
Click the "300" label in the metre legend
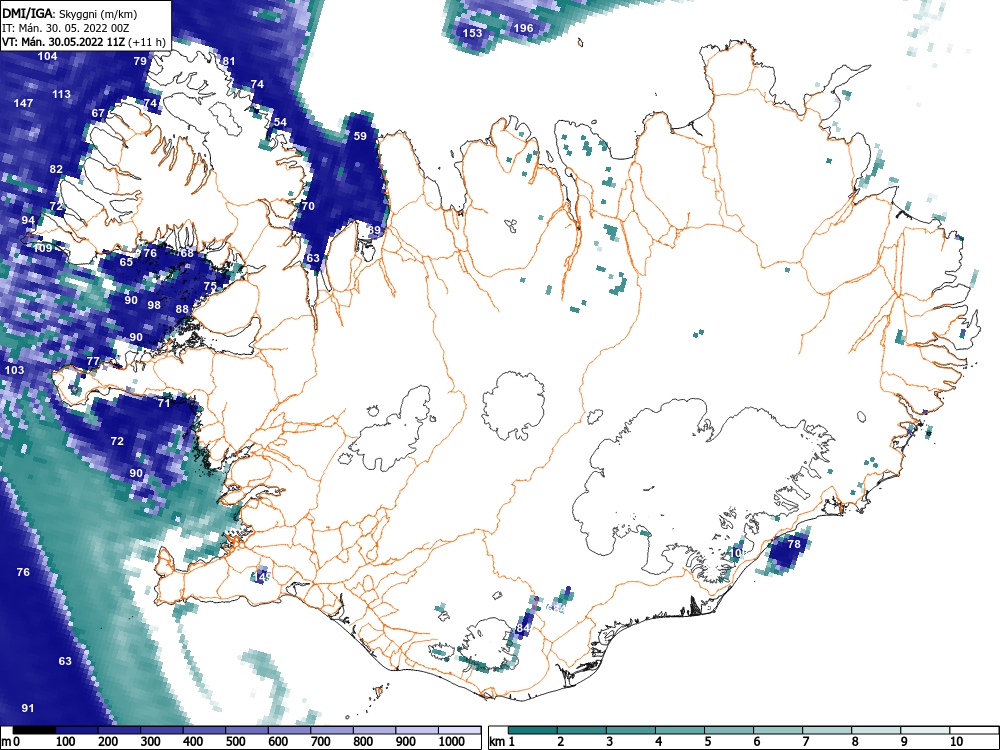(x=151, y=741)
